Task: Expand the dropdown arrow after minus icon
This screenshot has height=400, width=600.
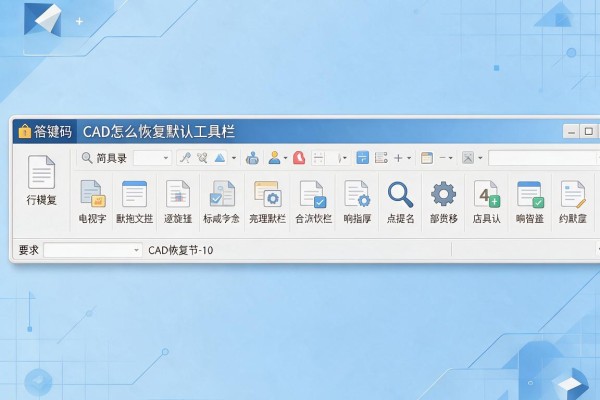Action: point(451,158)
